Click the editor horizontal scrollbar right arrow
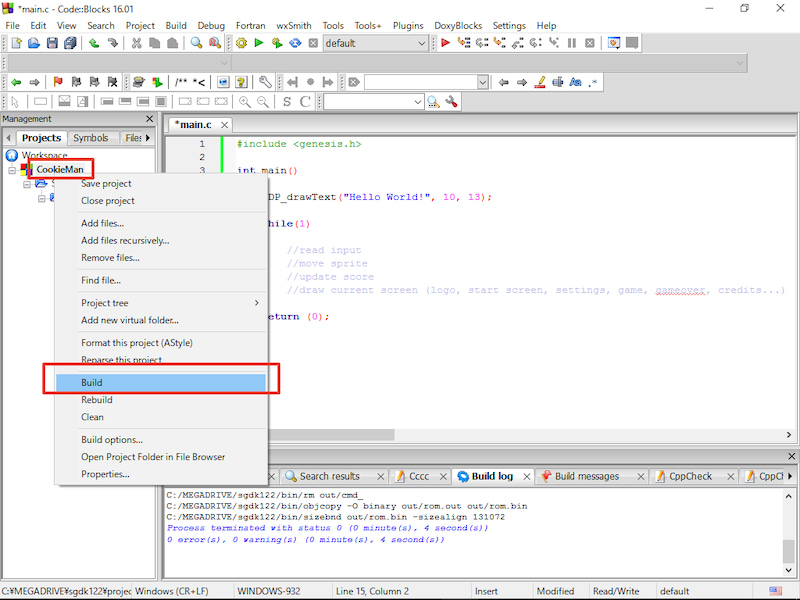 789,435
